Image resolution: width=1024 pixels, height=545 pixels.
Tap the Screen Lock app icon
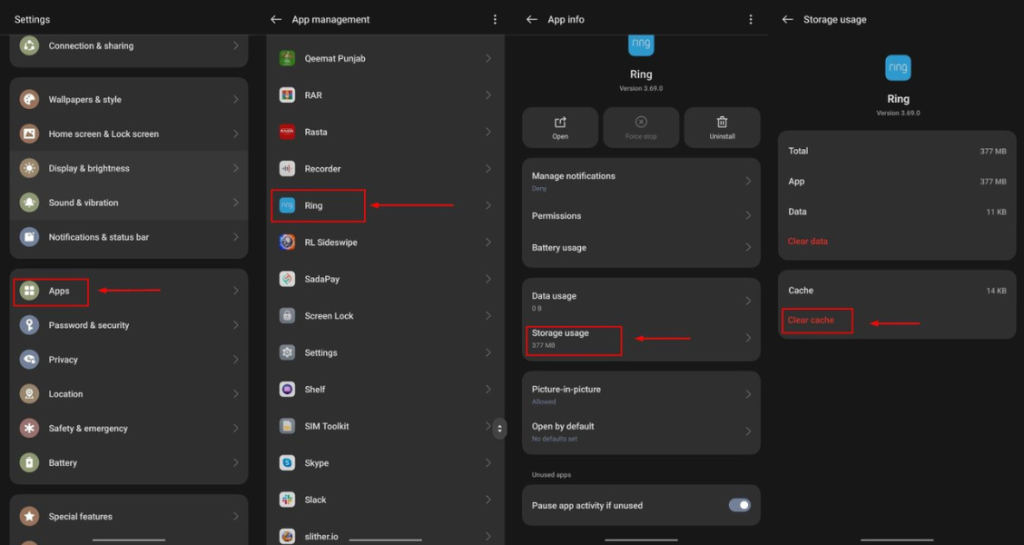click(x=287, y=316)
